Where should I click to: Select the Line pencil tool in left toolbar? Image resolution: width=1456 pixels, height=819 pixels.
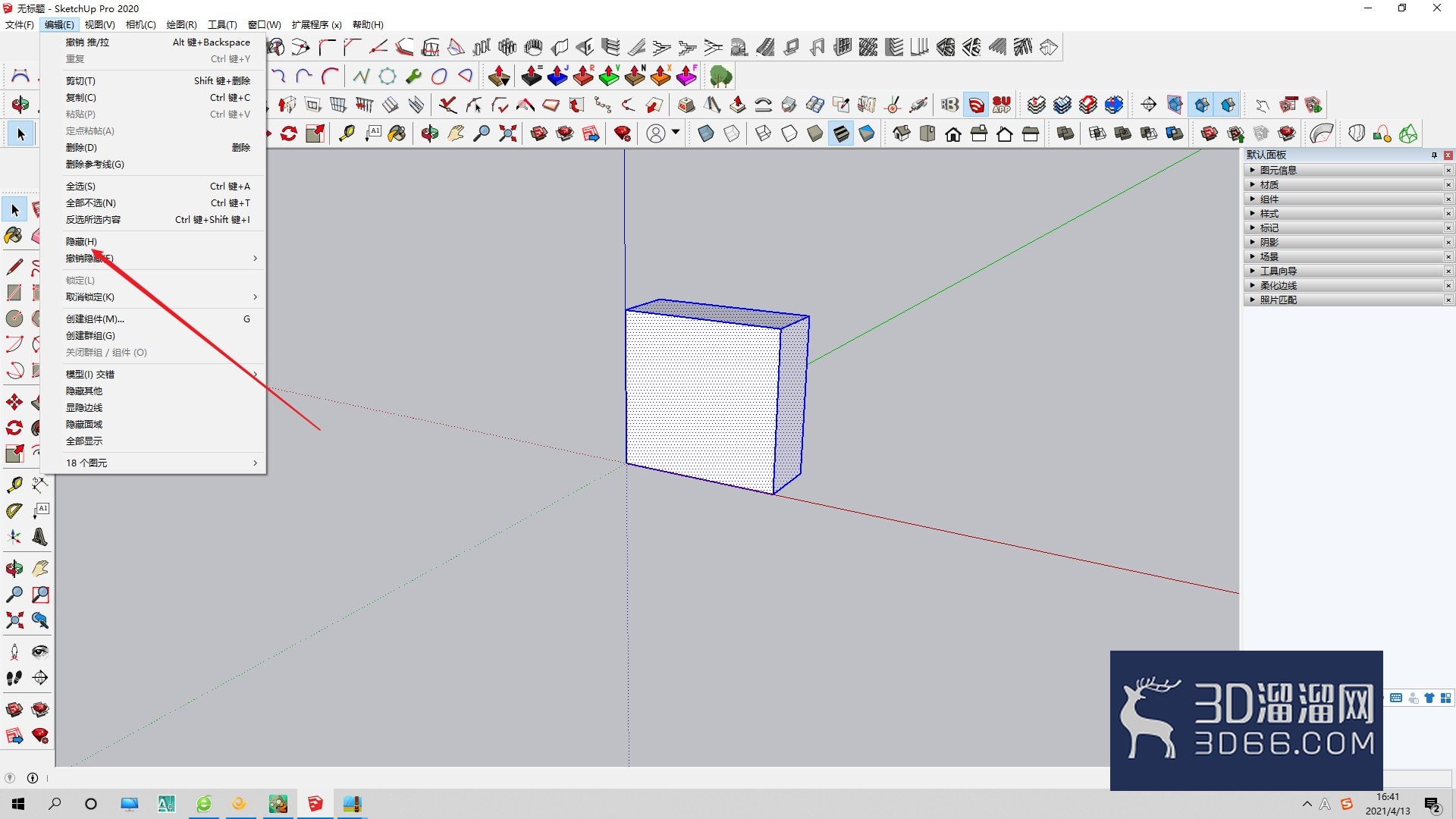14,267
